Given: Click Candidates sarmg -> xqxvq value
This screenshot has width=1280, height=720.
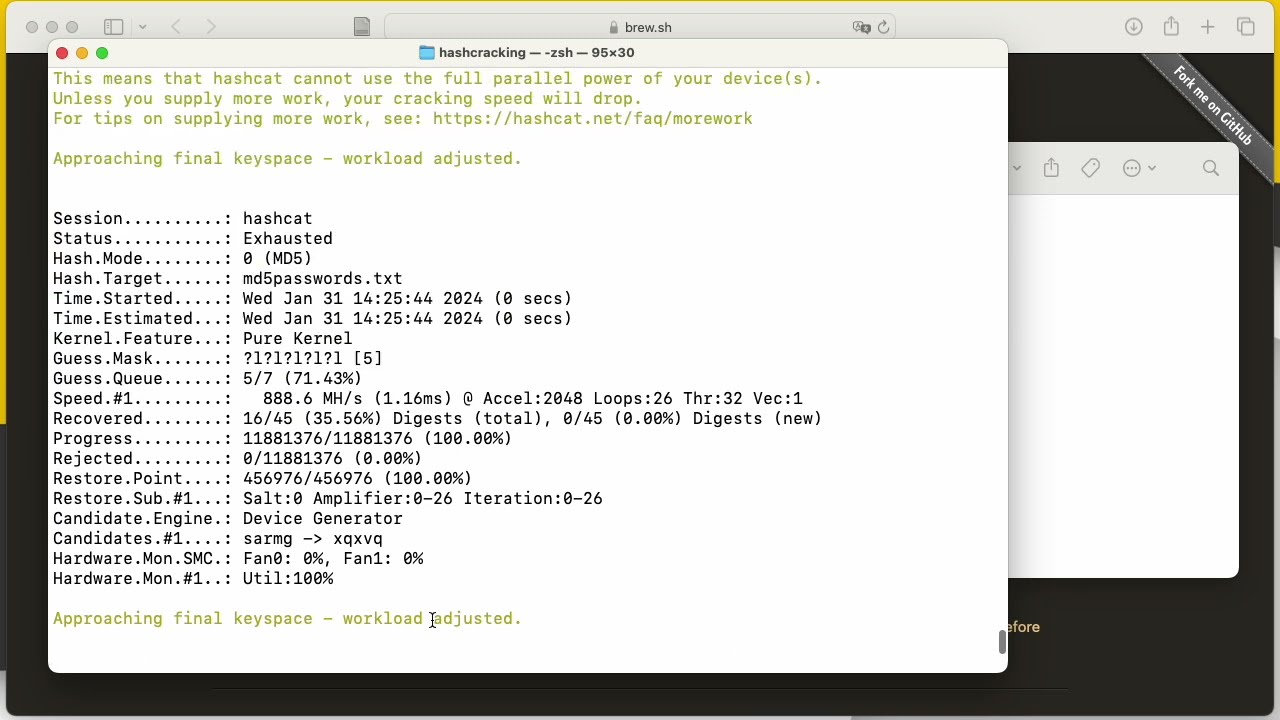Looking at the screenshot, I should [312, 539].
